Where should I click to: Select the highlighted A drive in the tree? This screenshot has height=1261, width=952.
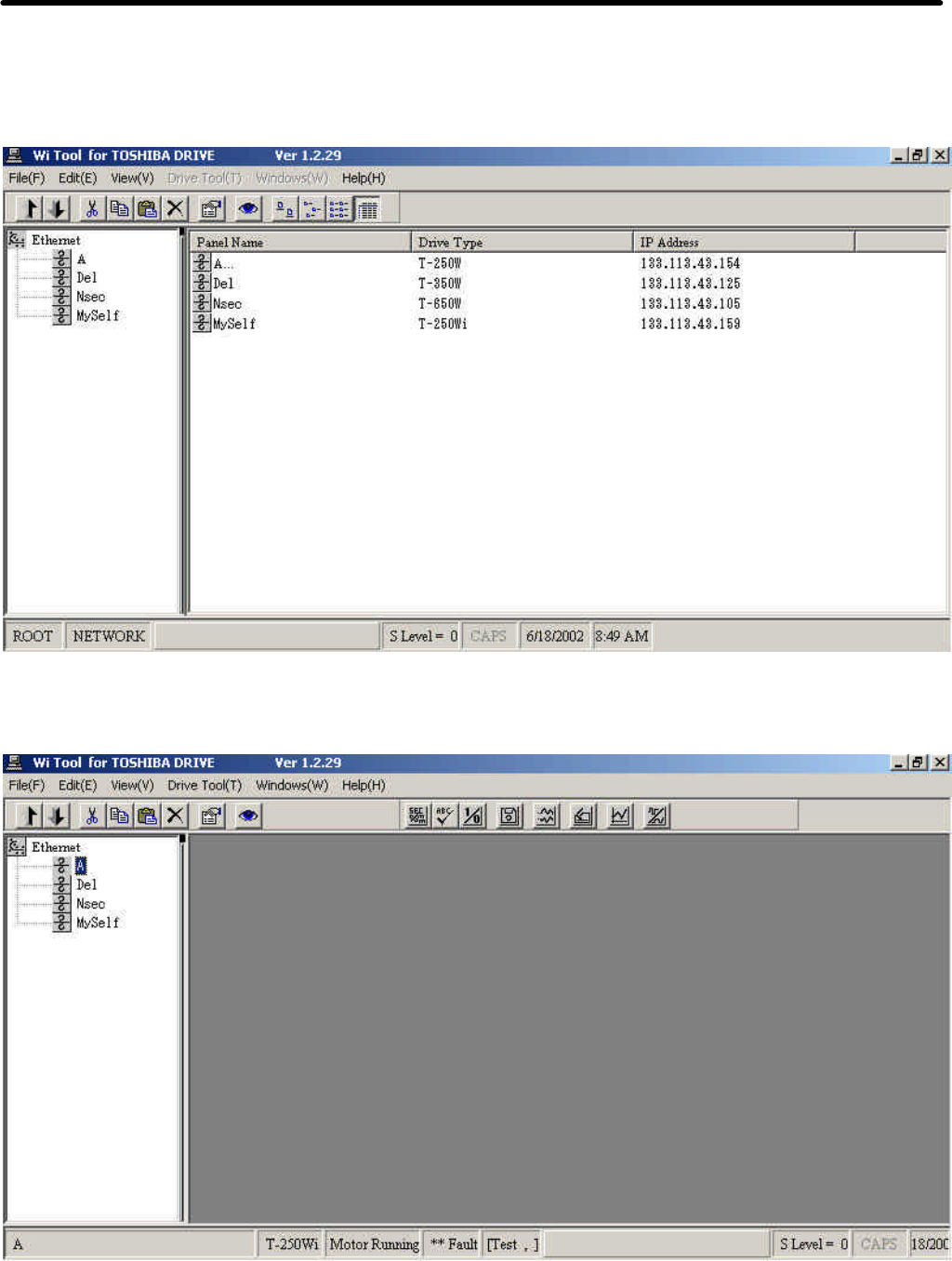click(x=81, y=866)
